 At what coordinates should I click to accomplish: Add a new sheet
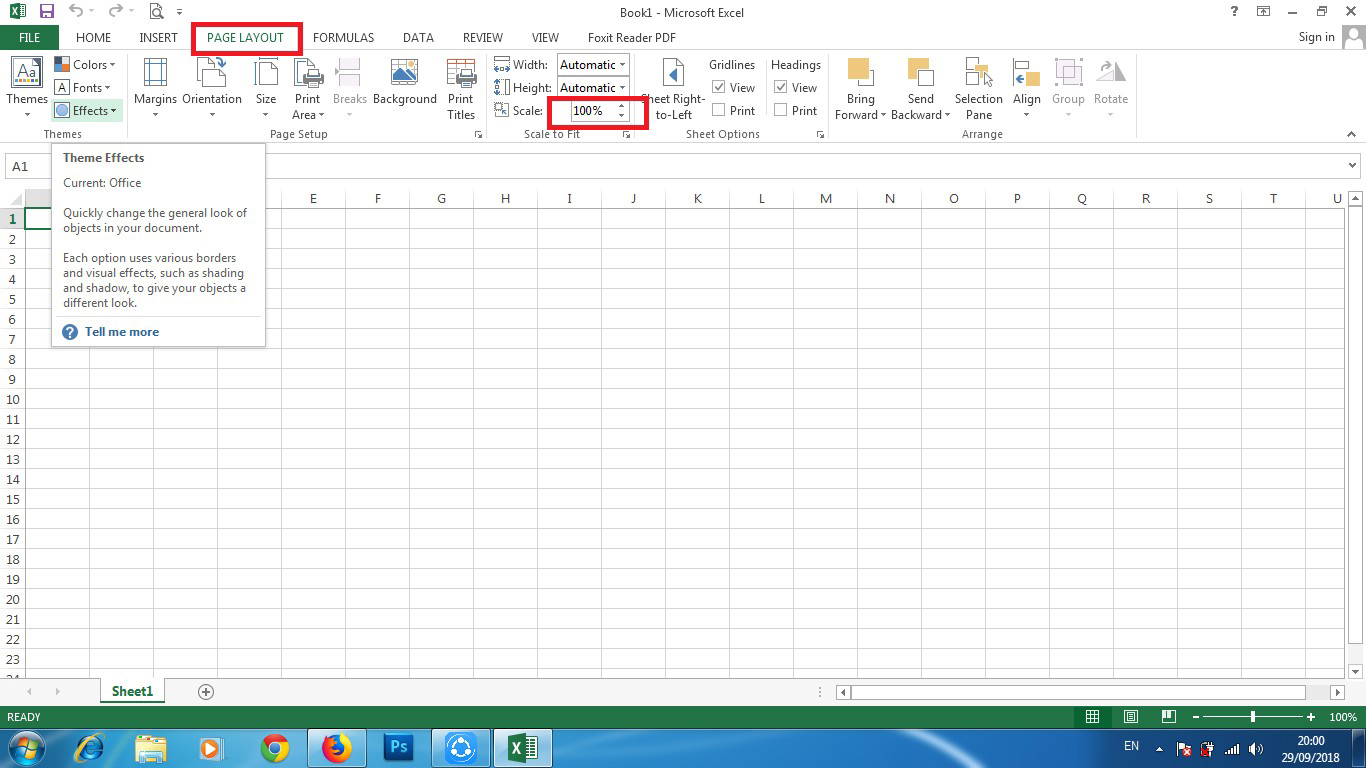point(206,692)
